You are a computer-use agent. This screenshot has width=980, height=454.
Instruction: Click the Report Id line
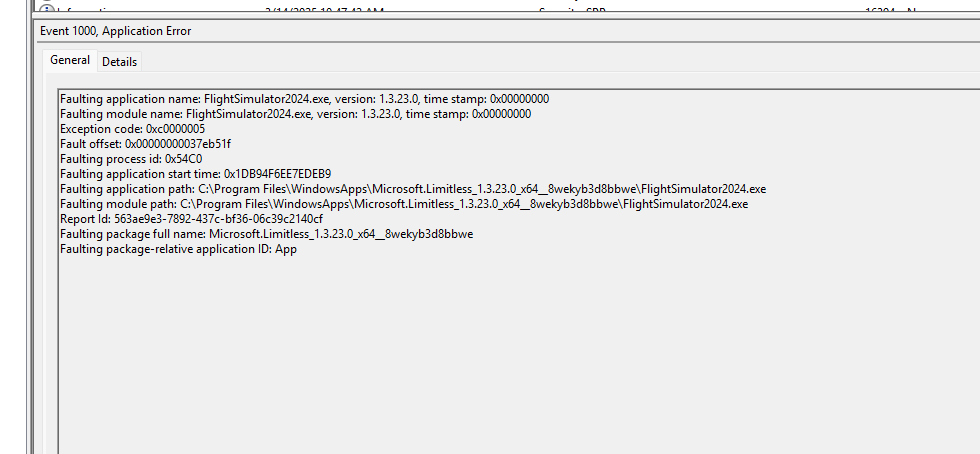(191, 219)
